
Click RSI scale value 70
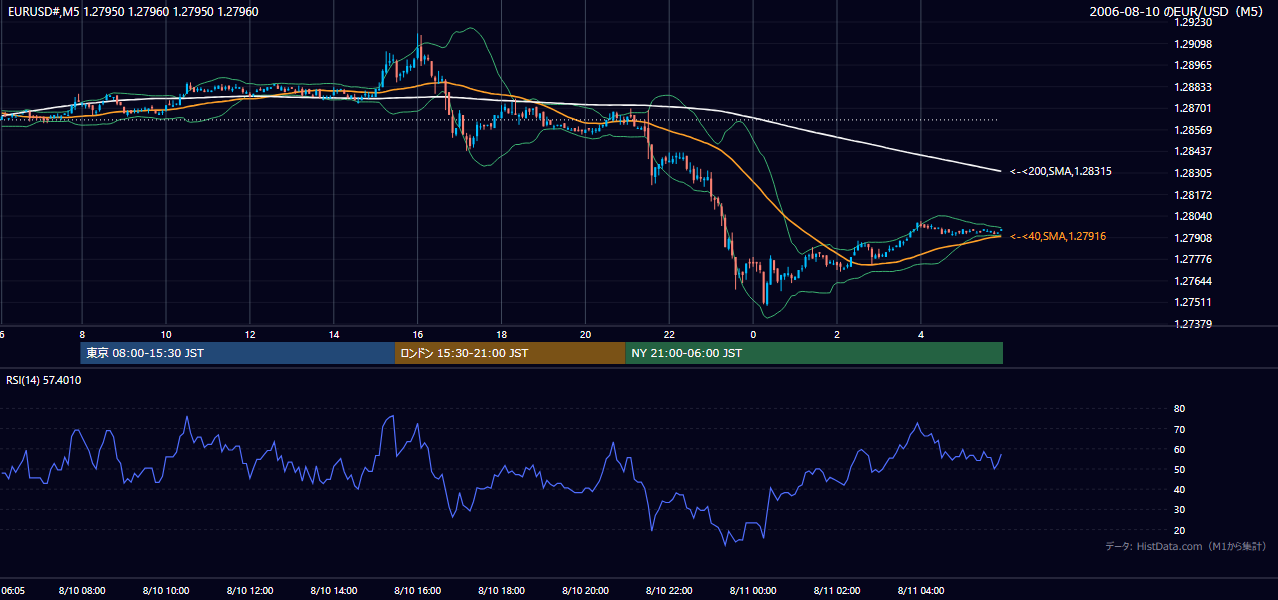coord(1179,429)
